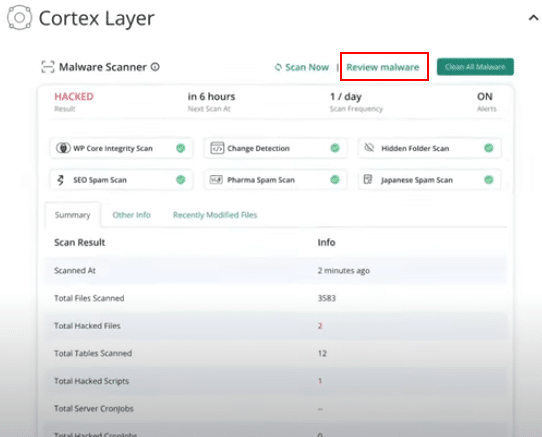Click the Pharma Spam Scan label
Viewport: 542px width, 437px height.
point(261,180)
